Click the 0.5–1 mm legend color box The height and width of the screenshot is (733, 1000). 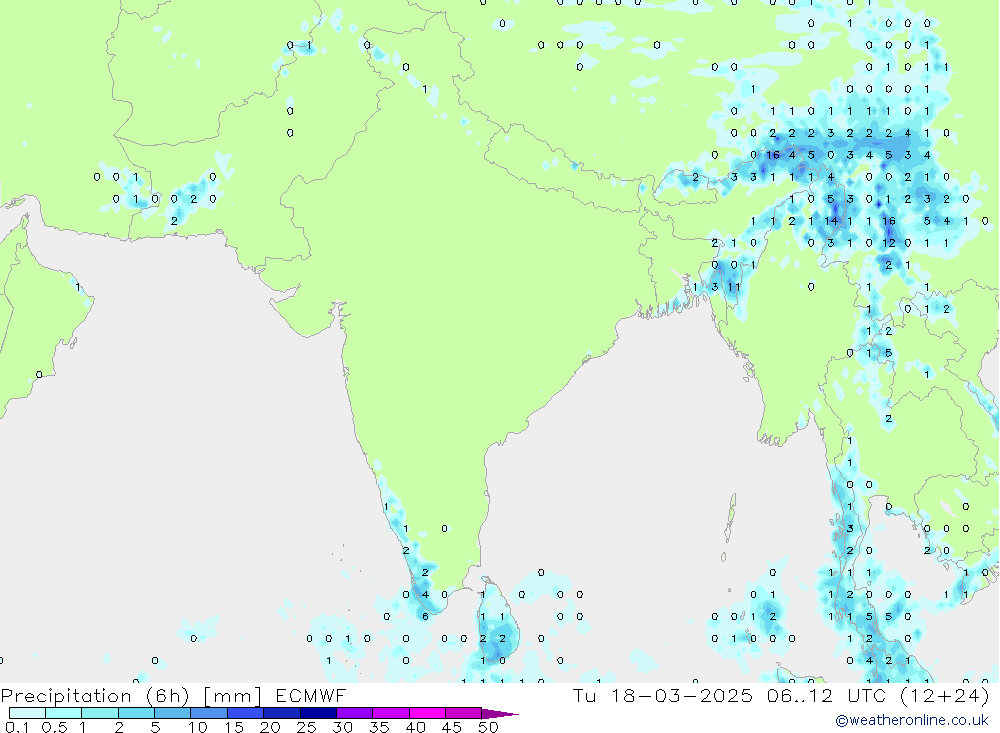point(64,713)
